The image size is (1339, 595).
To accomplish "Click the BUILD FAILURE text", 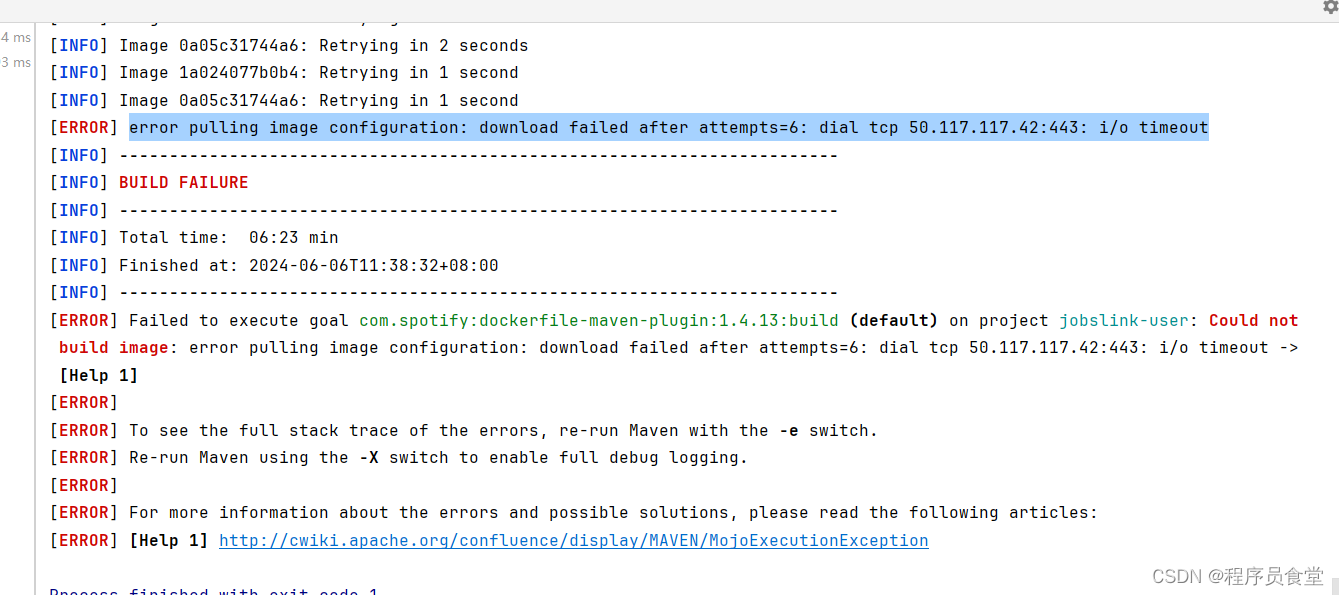I will pyautogui.click(x=184, y=182).
